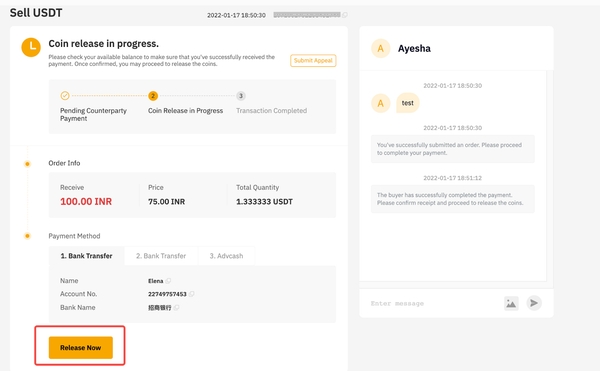Image resolution: width=600 pixels, height=371 pixels.
Task: Copy account number 22749757453
Action: (x=191, y=294)
